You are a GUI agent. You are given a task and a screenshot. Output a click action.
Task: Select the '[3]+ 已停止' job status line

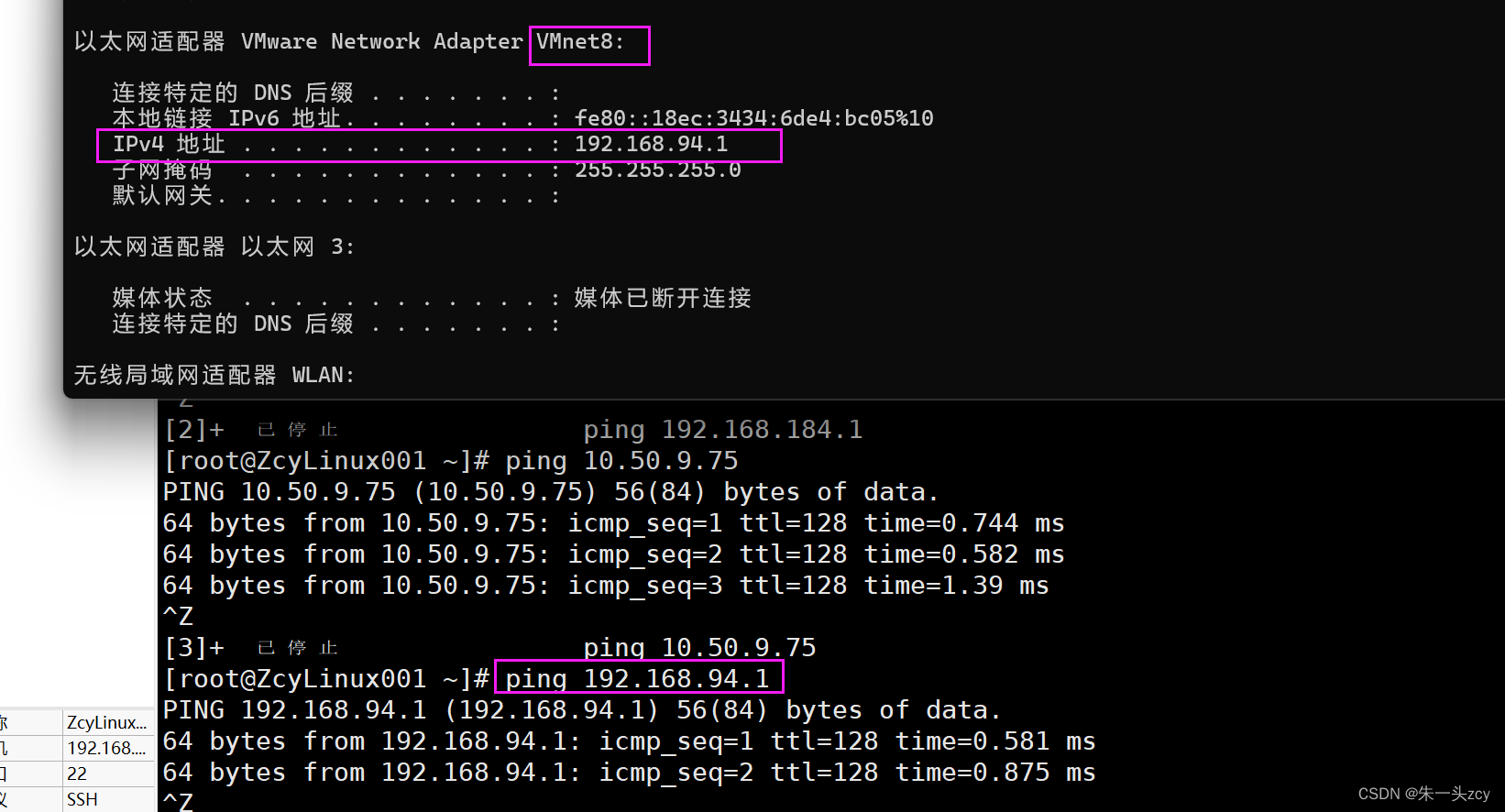pos(489,648)
